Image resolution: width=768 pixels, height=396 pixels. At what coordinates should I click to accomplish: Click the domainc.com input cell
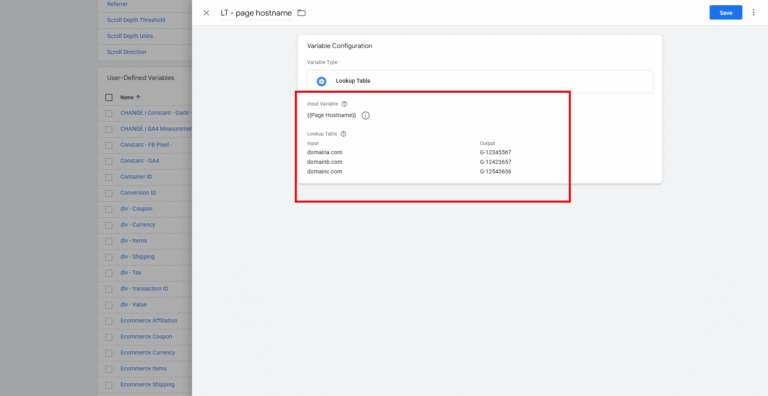(x=325, y=172)
